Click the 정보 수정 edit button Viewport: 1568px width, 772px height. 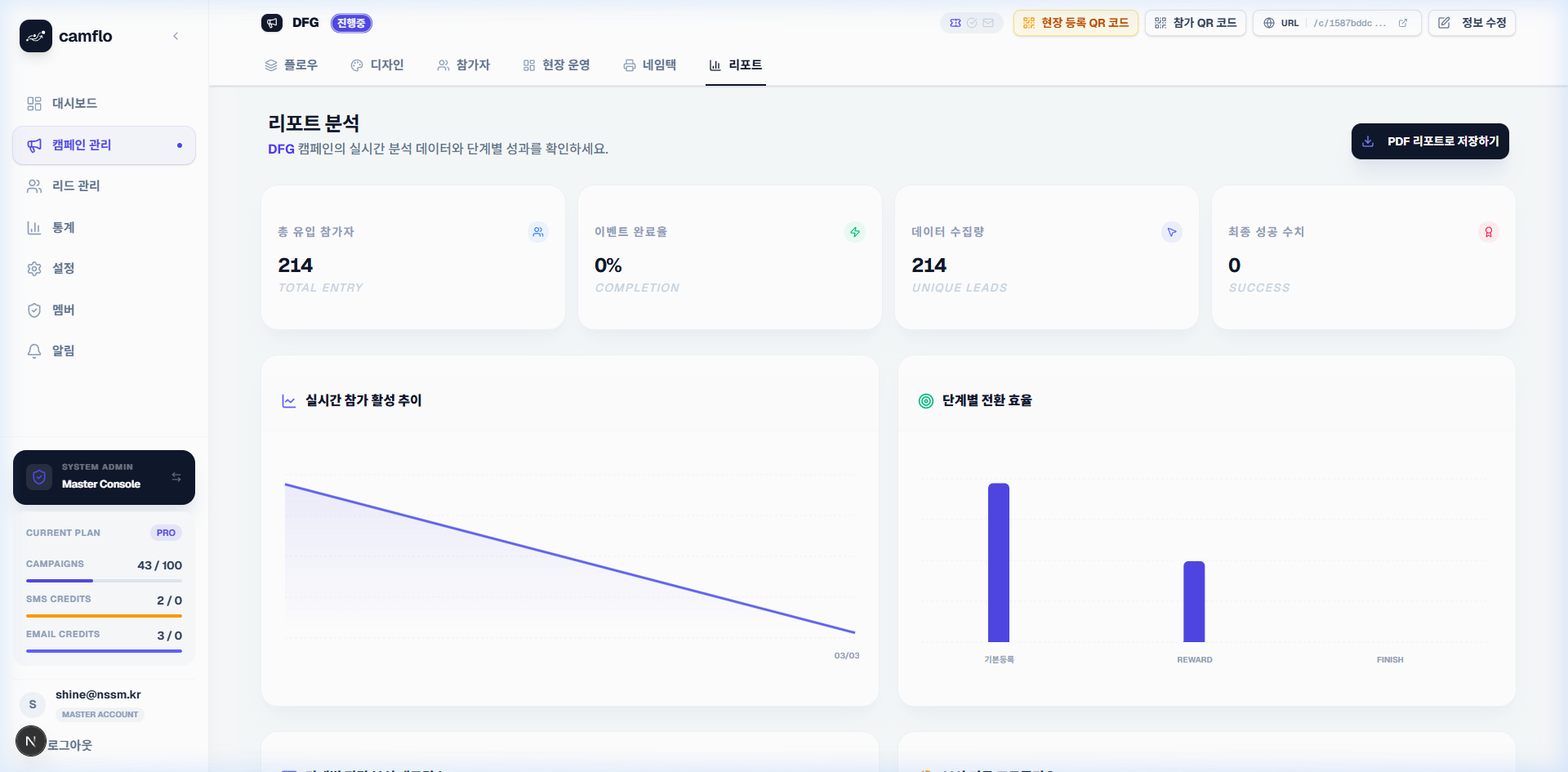coord(1472,23)
